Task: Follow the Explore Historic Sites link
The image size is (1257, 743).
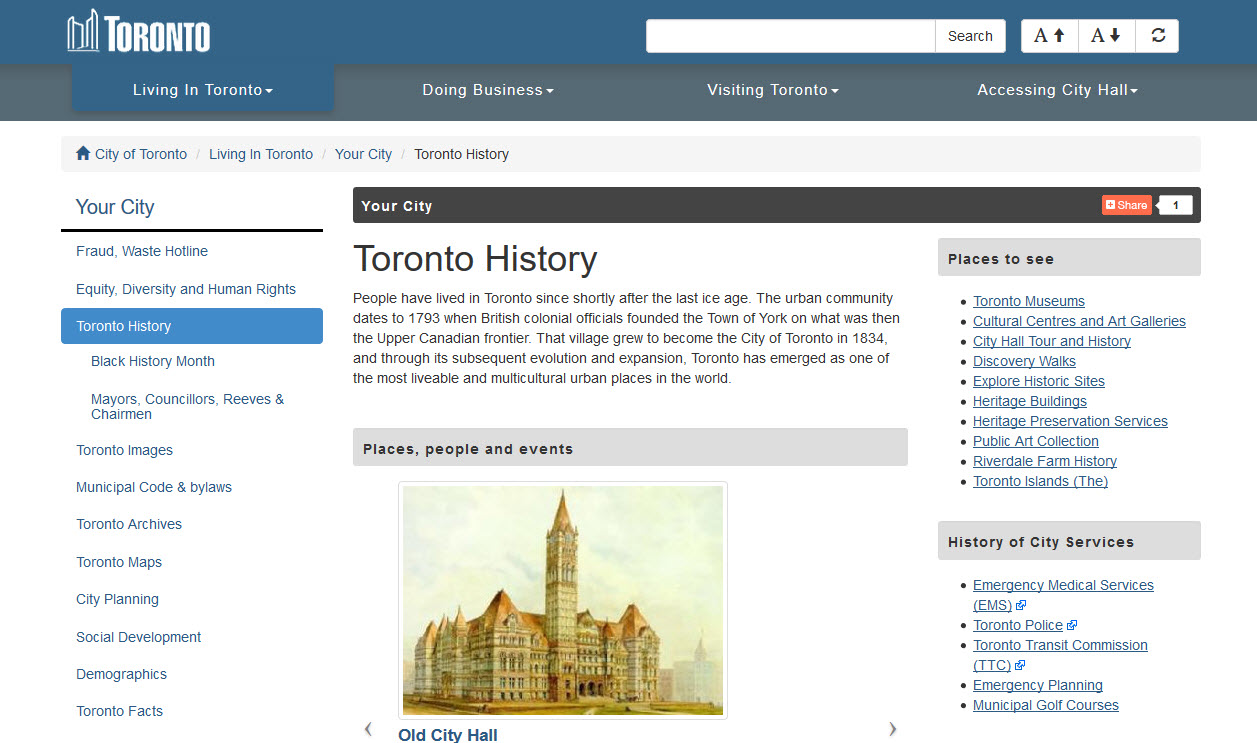Action: pyautogui.click(x=1039, y=381)
